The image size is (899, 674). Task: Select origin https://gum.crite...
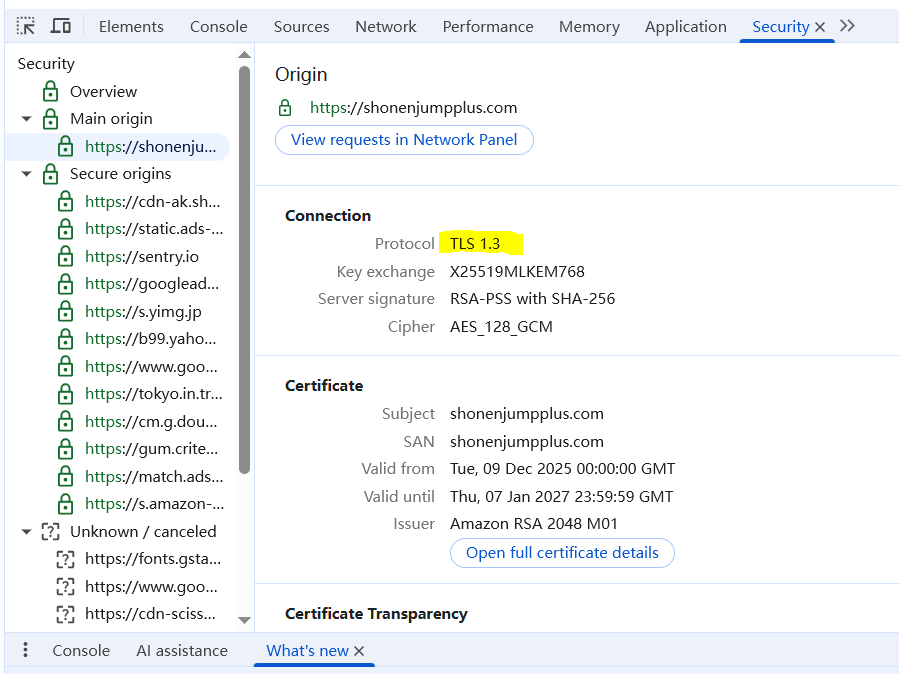coord(151,449)
